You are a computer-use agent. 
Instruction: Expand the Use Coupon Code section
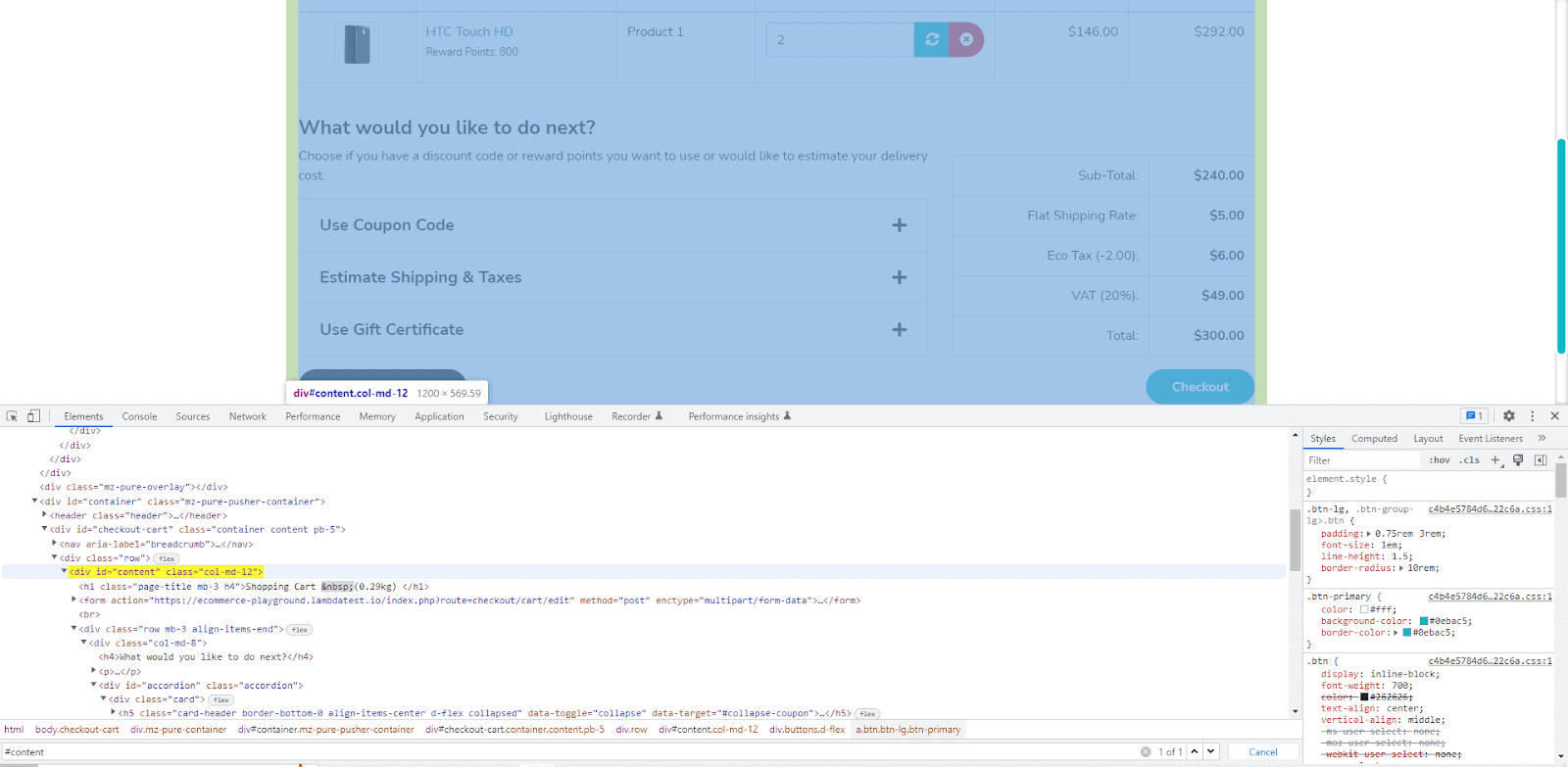(x=613, y=225)
